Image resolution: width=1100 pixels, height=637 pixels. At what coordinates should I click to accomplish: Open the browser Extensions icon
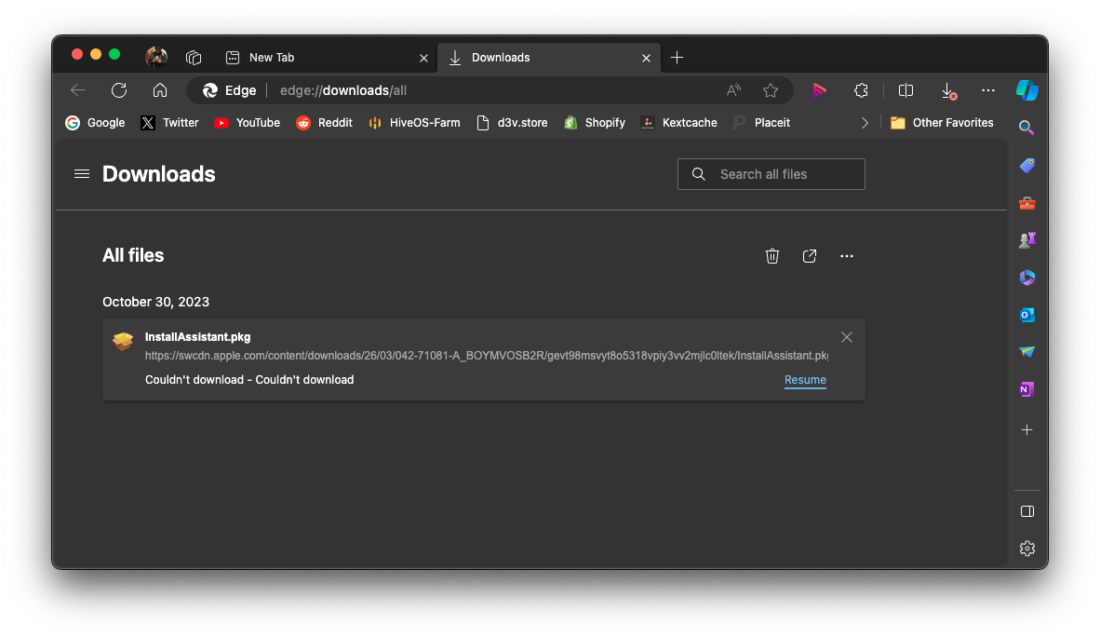coord(861,90)
